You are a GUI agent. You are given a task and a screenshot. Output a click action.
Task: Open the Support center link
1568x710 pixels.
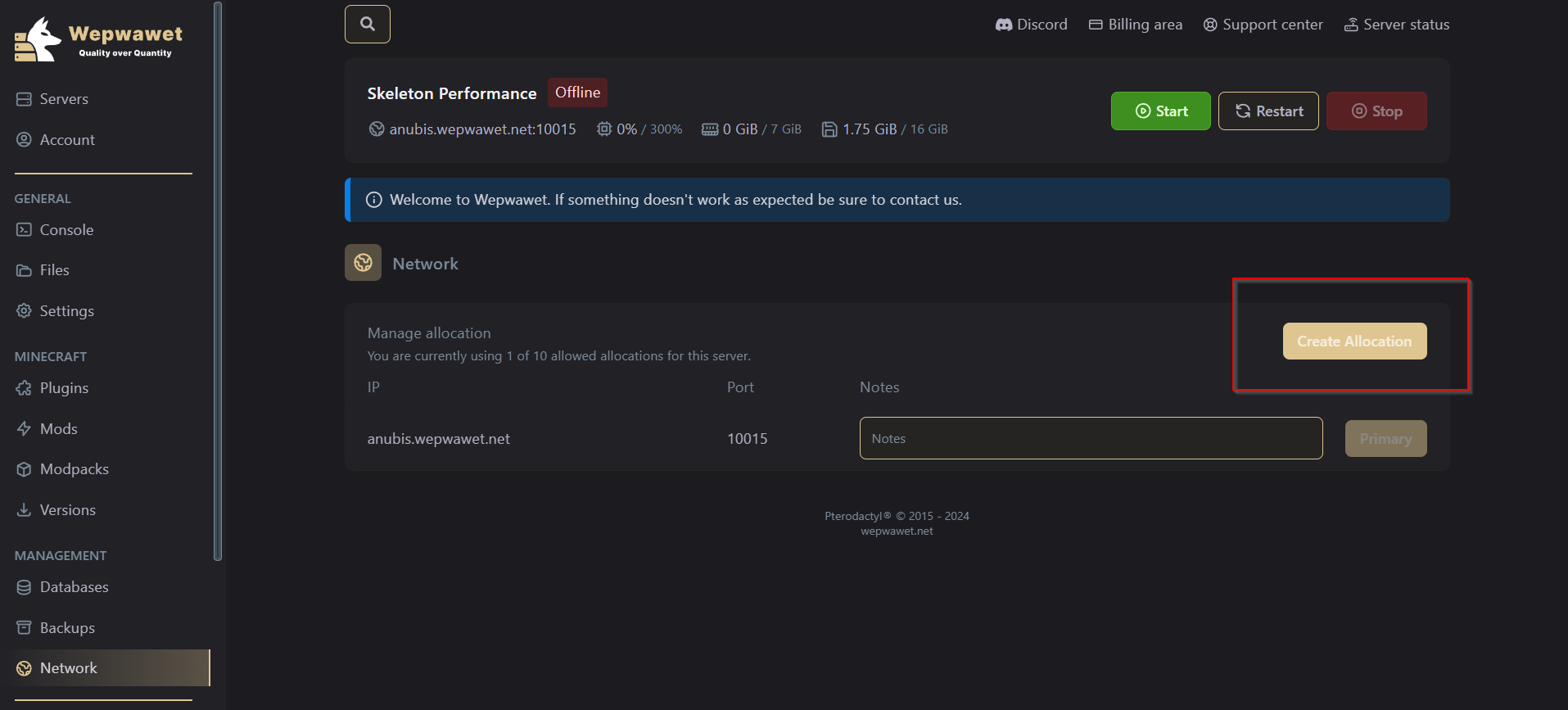1263,25
